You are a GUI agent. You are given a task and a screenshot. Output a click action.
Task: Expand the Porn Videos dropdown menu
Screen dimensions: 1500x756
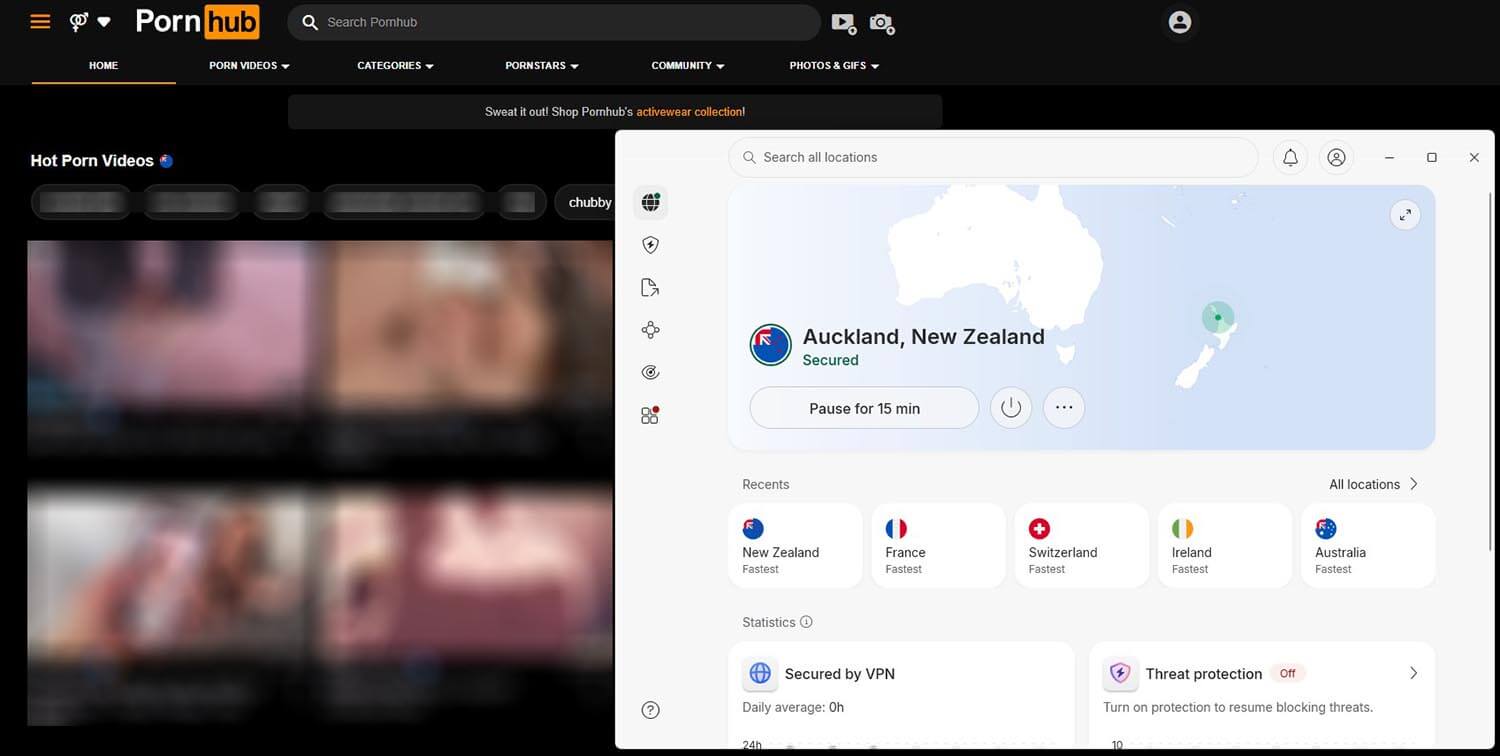coord(249,66)
